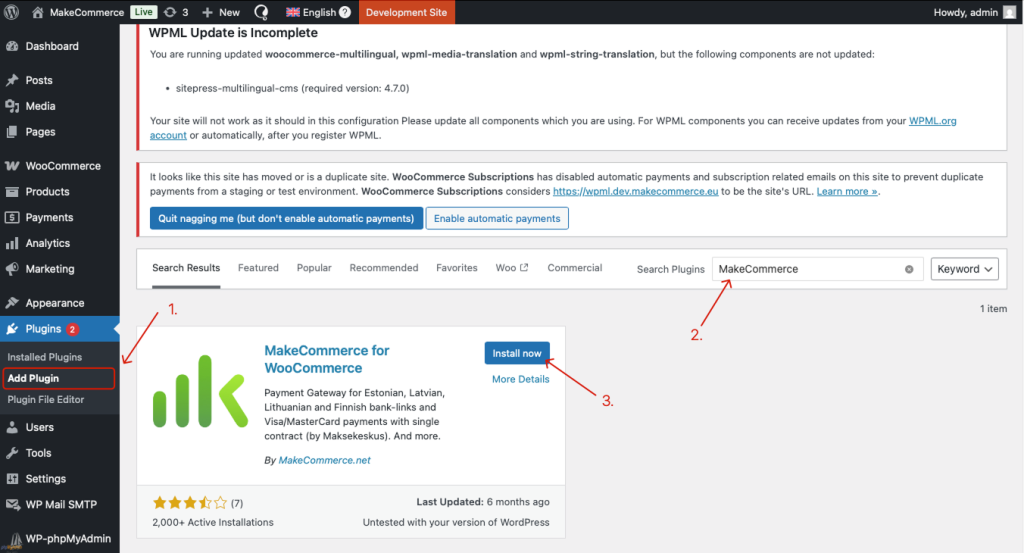Image resolution: width=1024 pixels, height=553 pixels.
Task: Click the '2,000+ Active Installations' text
Action: pos(213,522)
